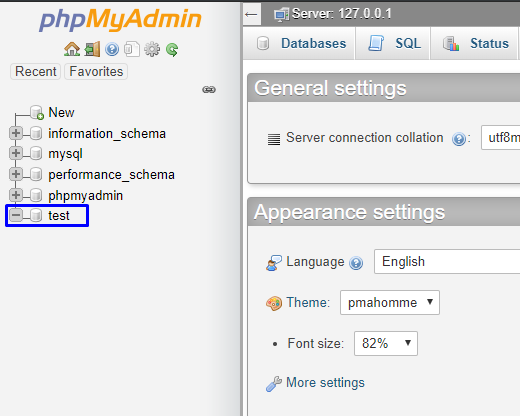Click the phpMyAdmin logo
Image resolution: width=520 pixels, height=416 pixels.
(x=120, y=19)
